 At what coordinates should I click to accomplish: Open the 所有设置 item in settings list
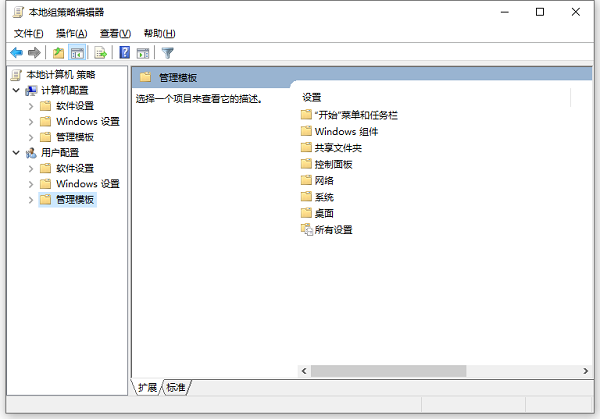(x=333, y=230)
